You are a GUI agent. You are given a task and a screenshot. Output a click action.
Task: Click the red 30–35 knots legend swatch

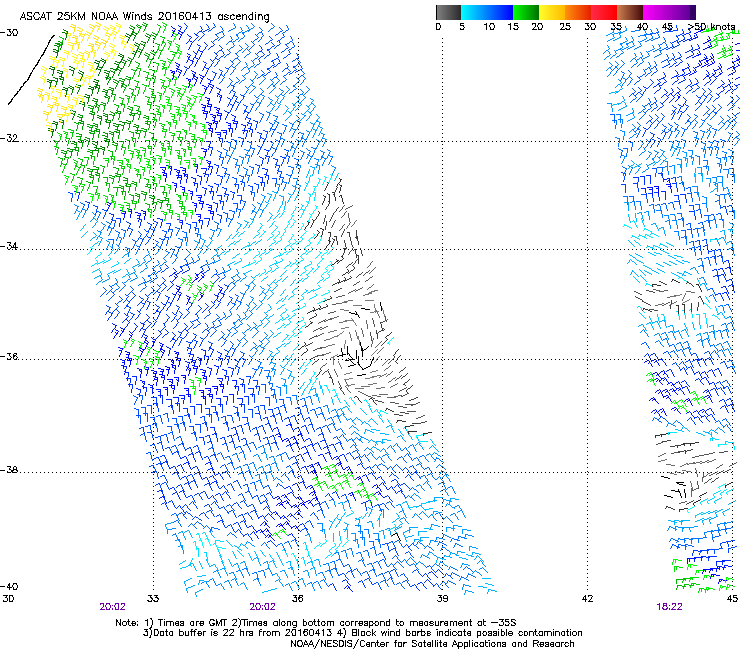click(604, 12)
